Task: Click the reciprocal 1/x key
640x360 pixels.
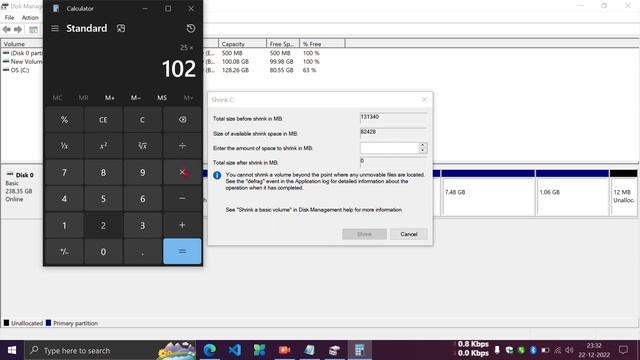Action: click(64, 146)
